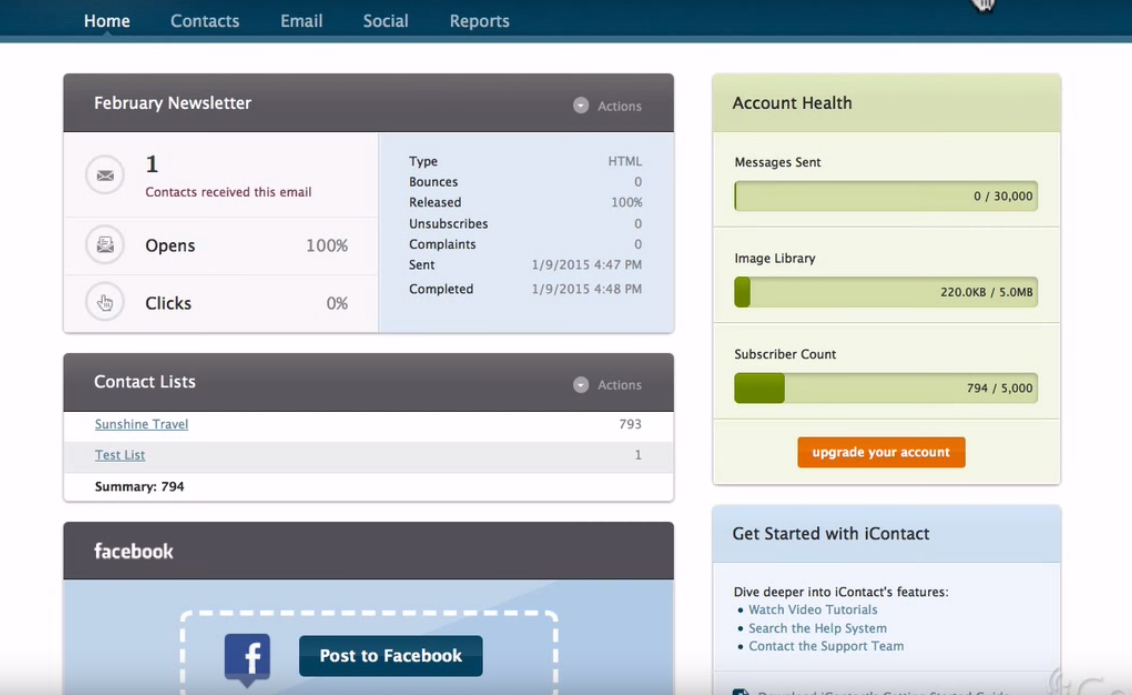This screenshot has width=1132, height=695.
Task: Click Search the Help System link
Action: [x=817, y=629]
